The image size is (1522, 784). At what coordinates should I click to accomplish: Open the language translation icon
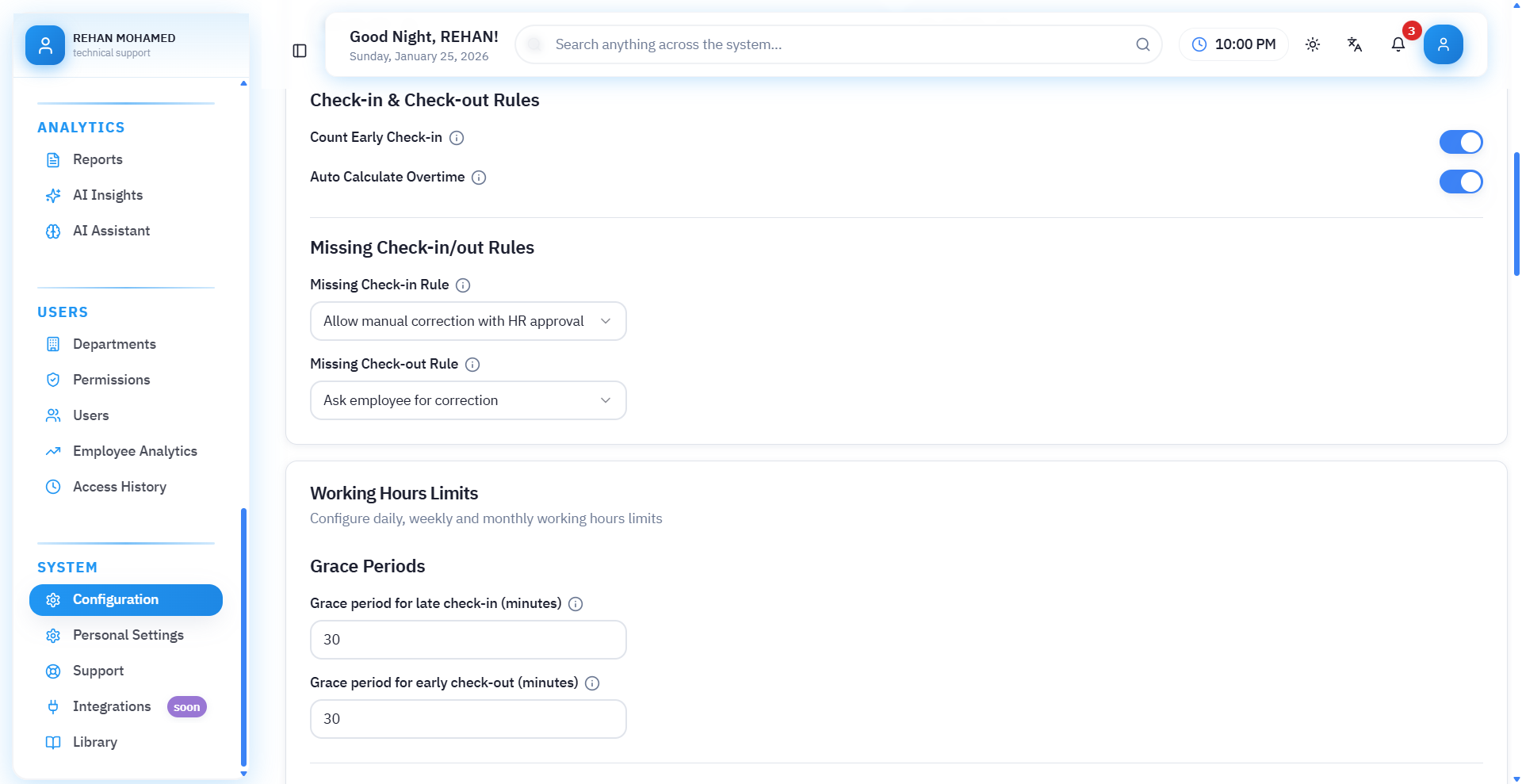[x=1355, y=44]
